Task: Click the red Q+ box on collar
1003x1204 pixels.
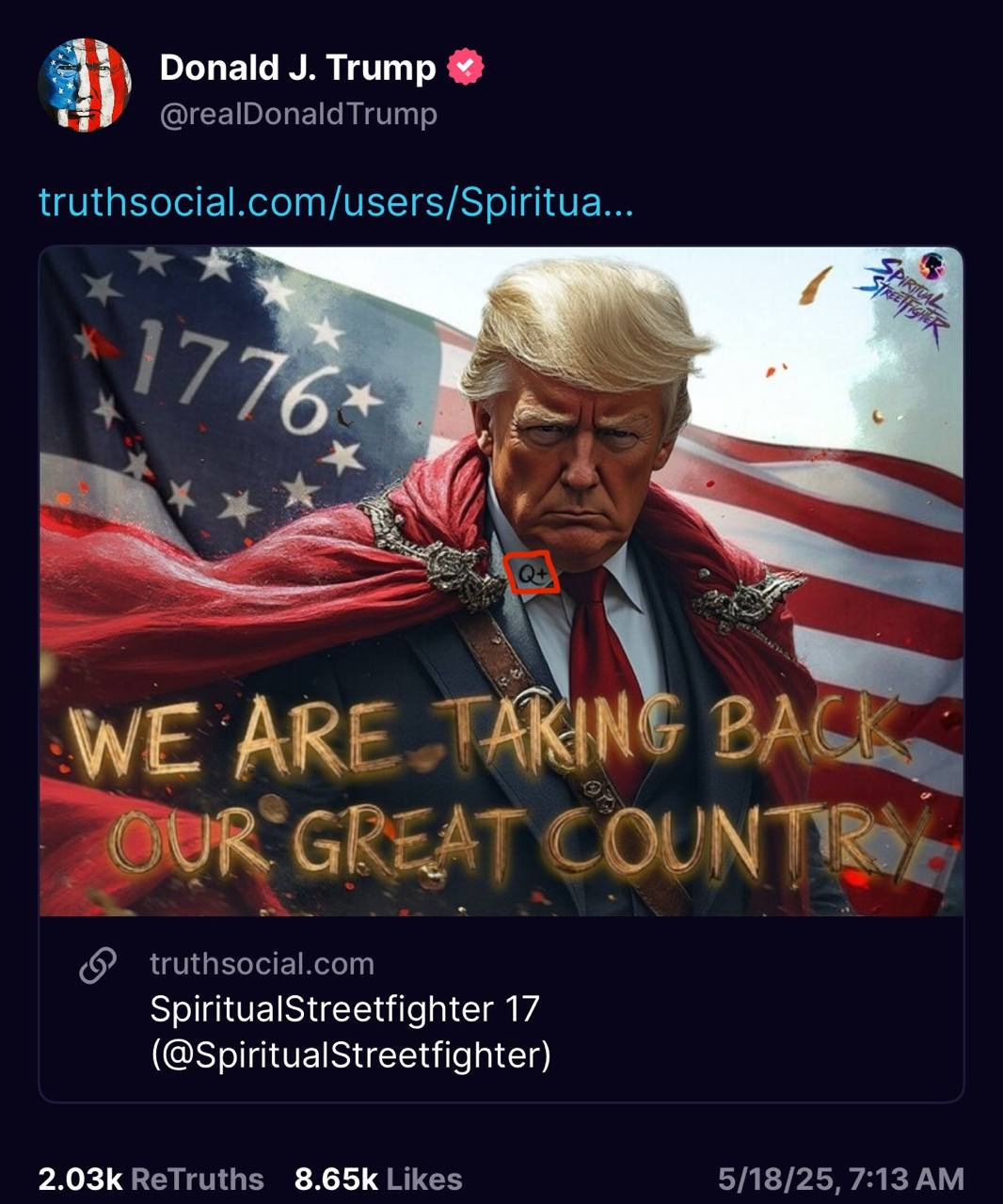Action: coord(533,573)
